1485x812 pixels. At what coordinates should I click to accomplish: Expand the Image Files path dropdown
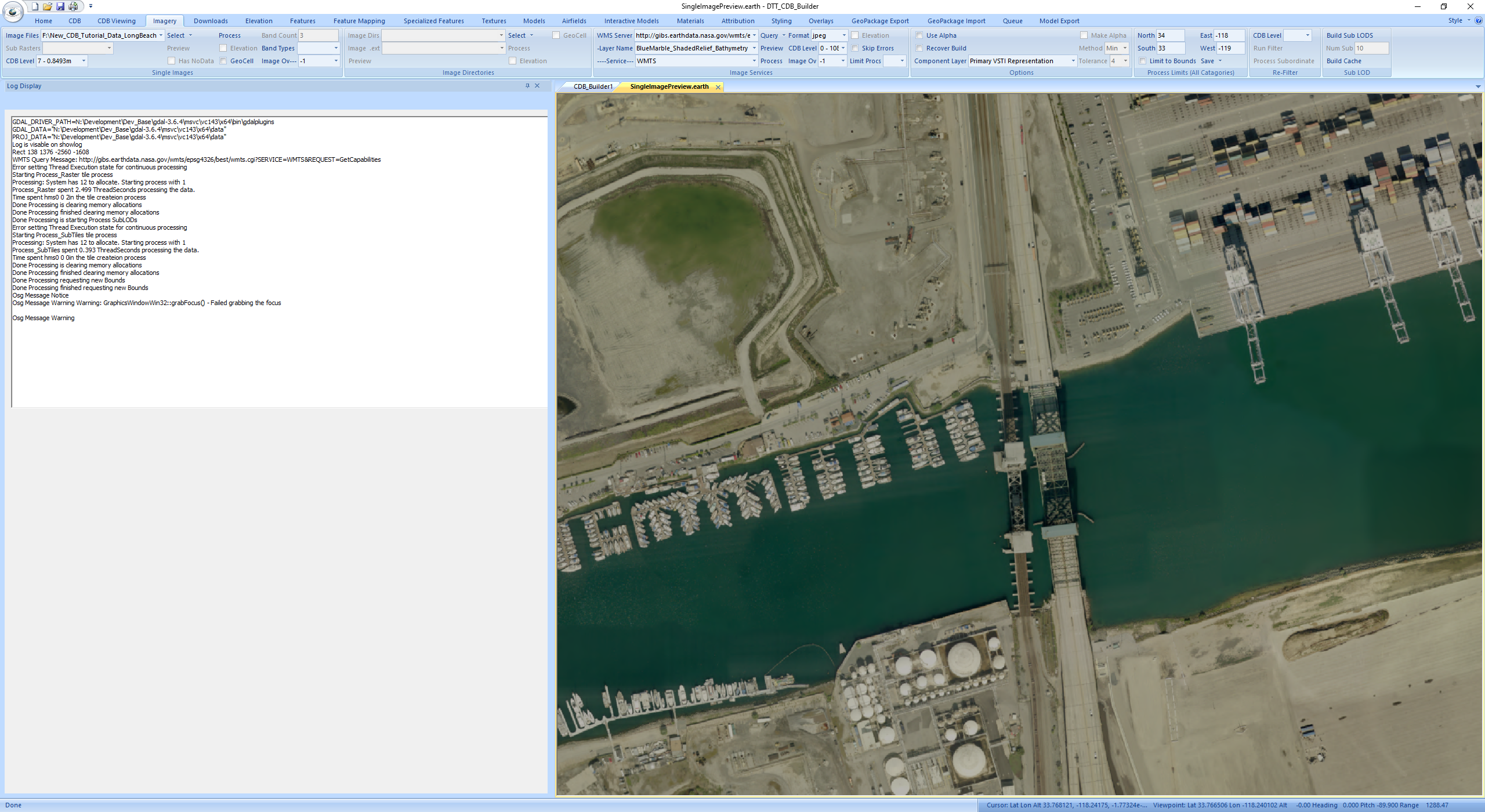(x=161, y=35)
